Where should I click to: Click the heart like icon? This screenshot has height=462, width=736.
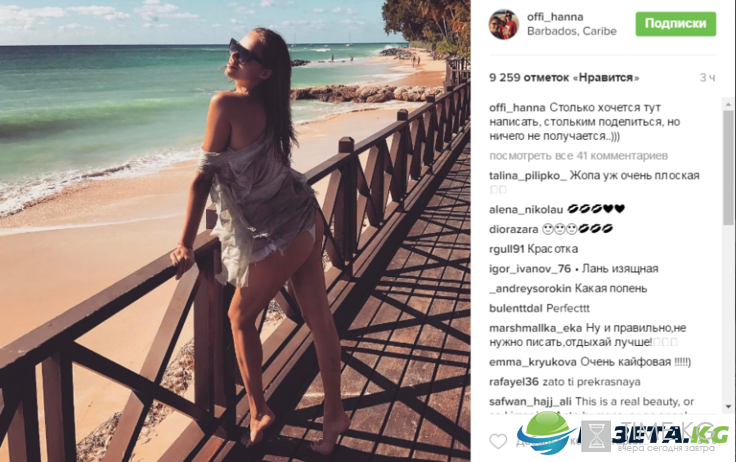click(498, 441)
